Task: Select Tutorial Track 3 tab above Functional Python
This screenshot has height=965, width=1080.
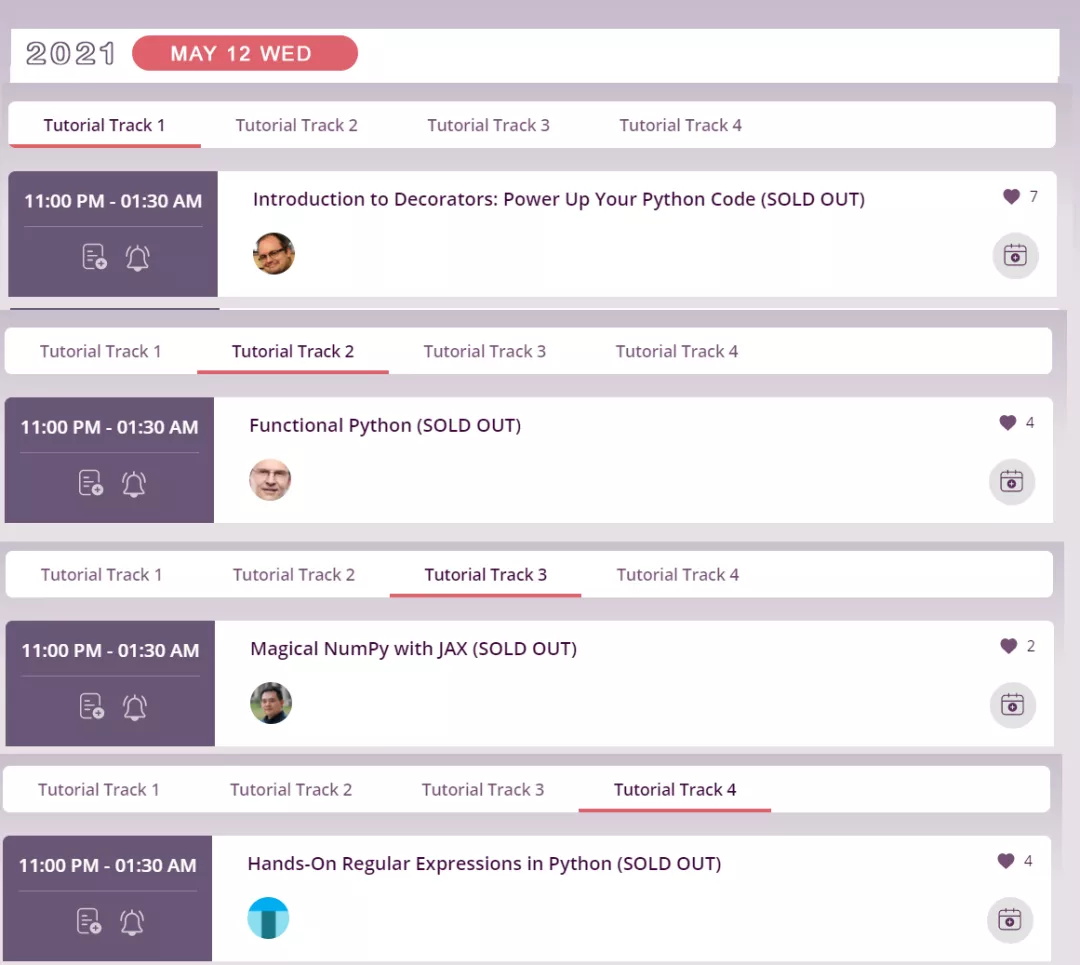Action: (484, 351)
